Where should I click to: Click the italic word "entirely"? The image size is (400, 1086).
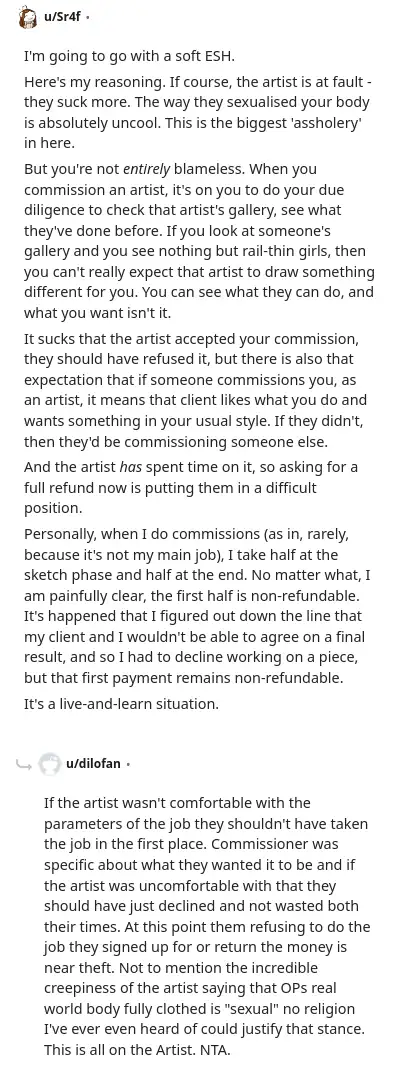point(147,169)
